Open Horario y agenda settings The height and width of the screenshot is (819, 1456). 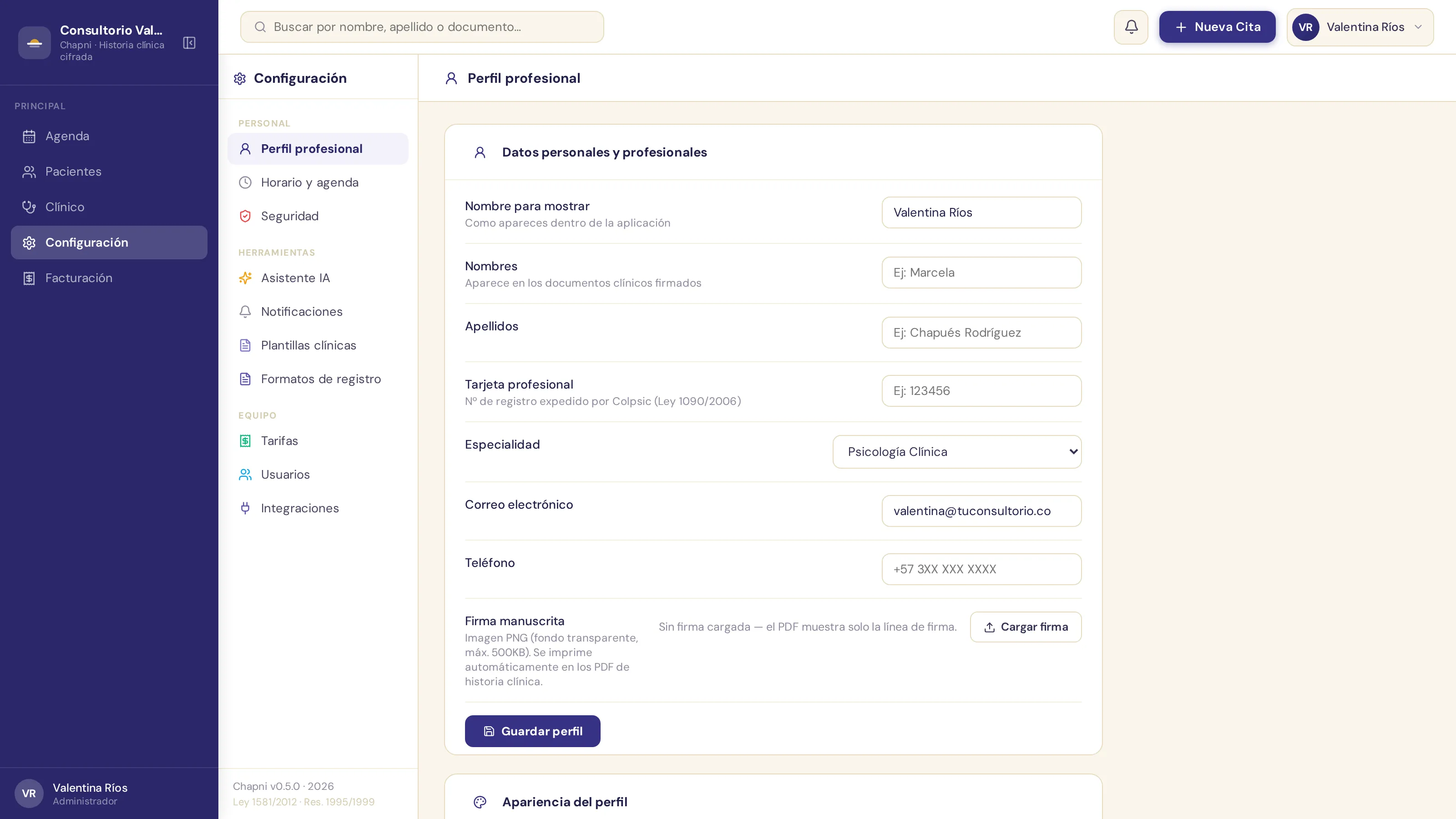click(x=318, y=182)
